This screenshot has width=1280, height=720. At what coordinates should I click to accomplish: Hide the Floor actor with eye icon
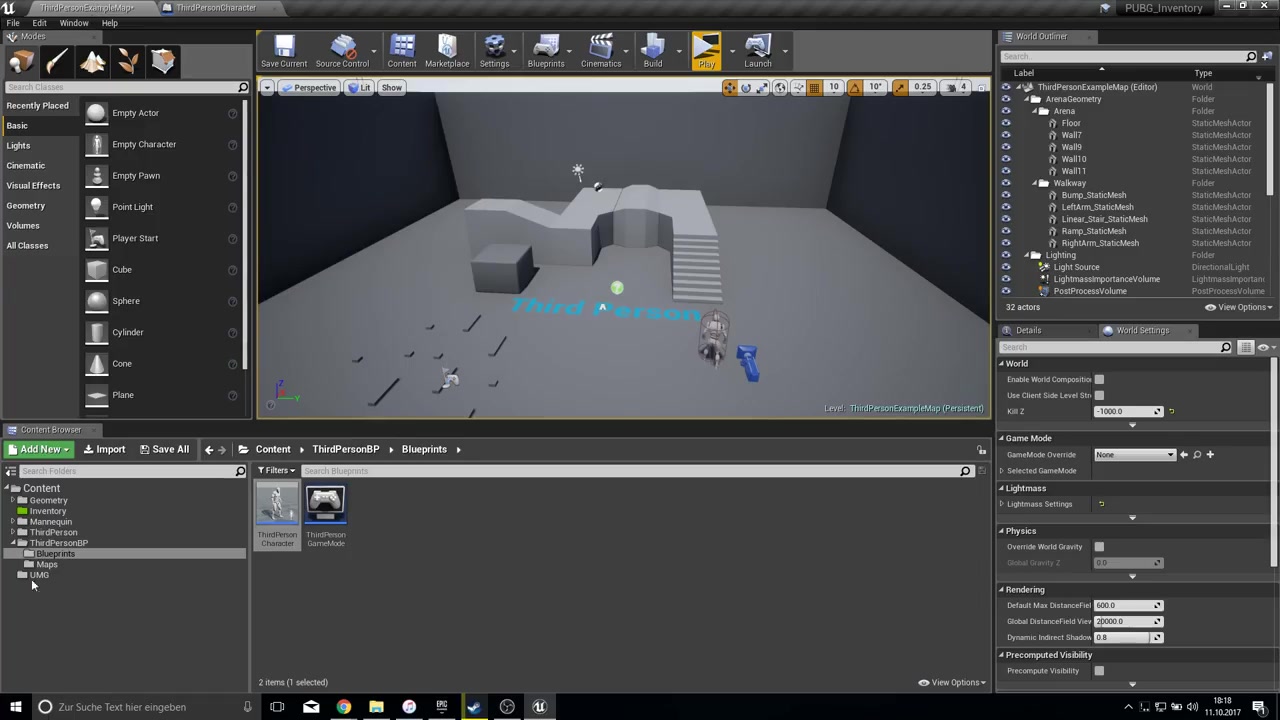point(1006,123)
